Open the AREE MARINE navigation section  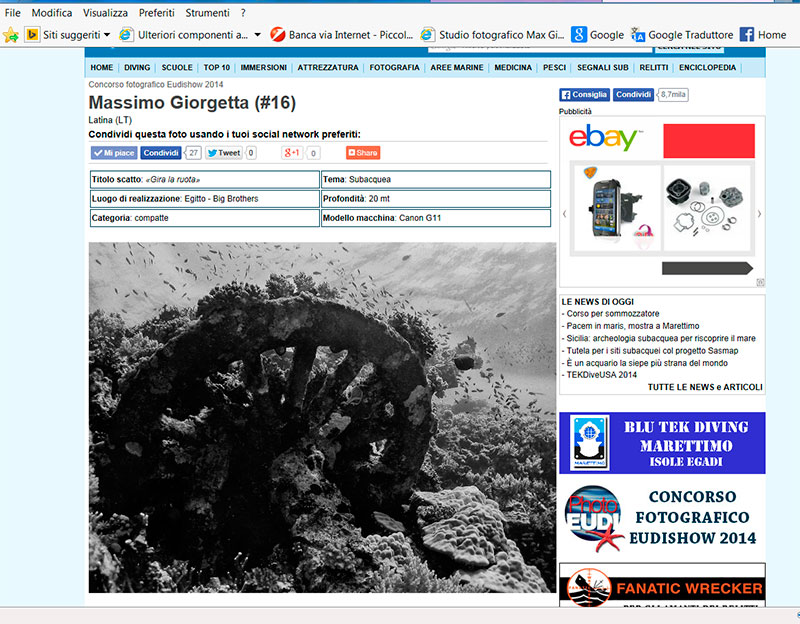pyautogui.click(x=457, y=67)
